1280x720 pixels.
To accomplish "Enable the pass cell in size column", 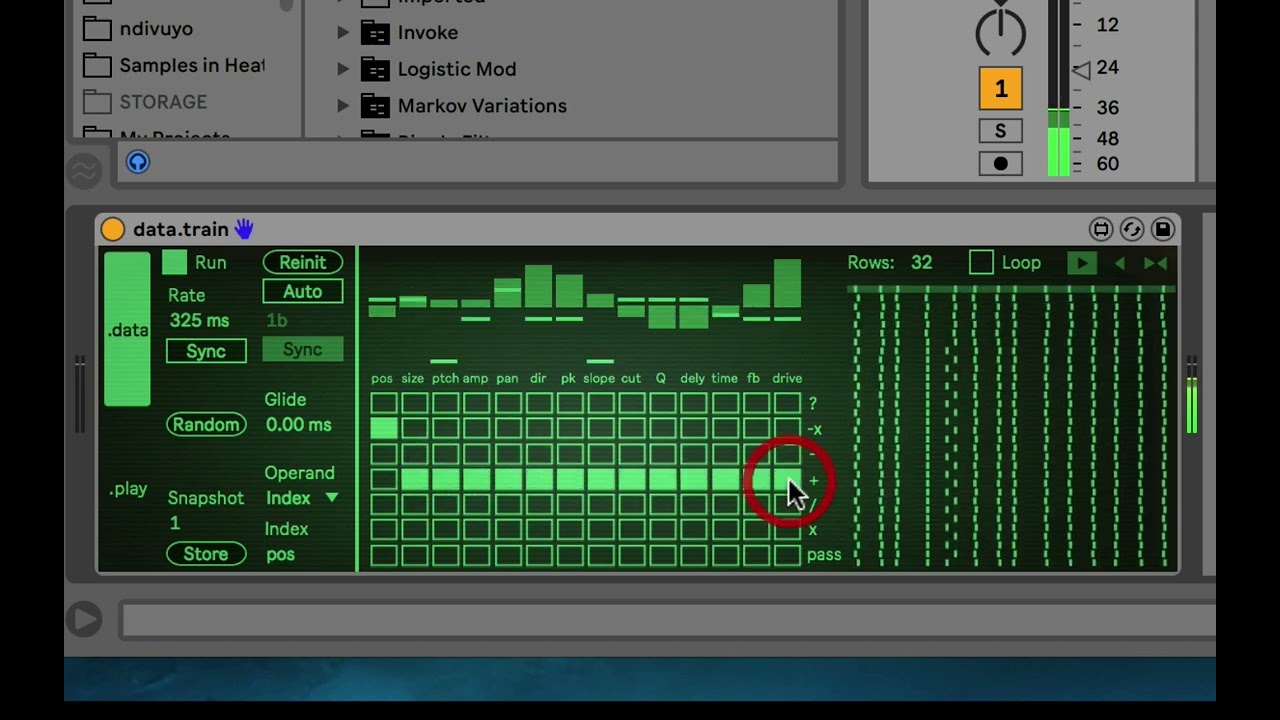I will click(x=415, y=555).
